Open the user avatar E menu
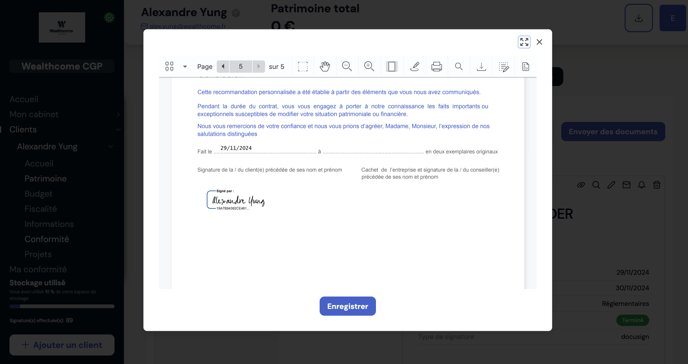 pyautogui.click(x=672, y=18)
